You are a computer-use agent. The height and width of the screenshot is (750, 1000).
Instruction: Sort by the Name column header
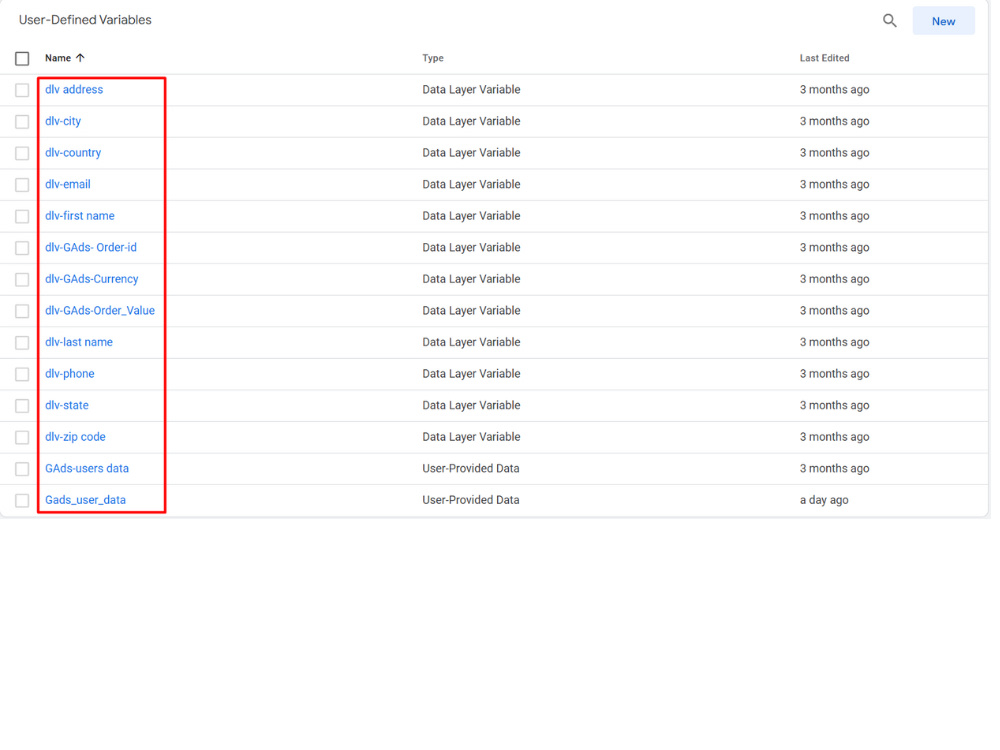click(x=58, y=58)
